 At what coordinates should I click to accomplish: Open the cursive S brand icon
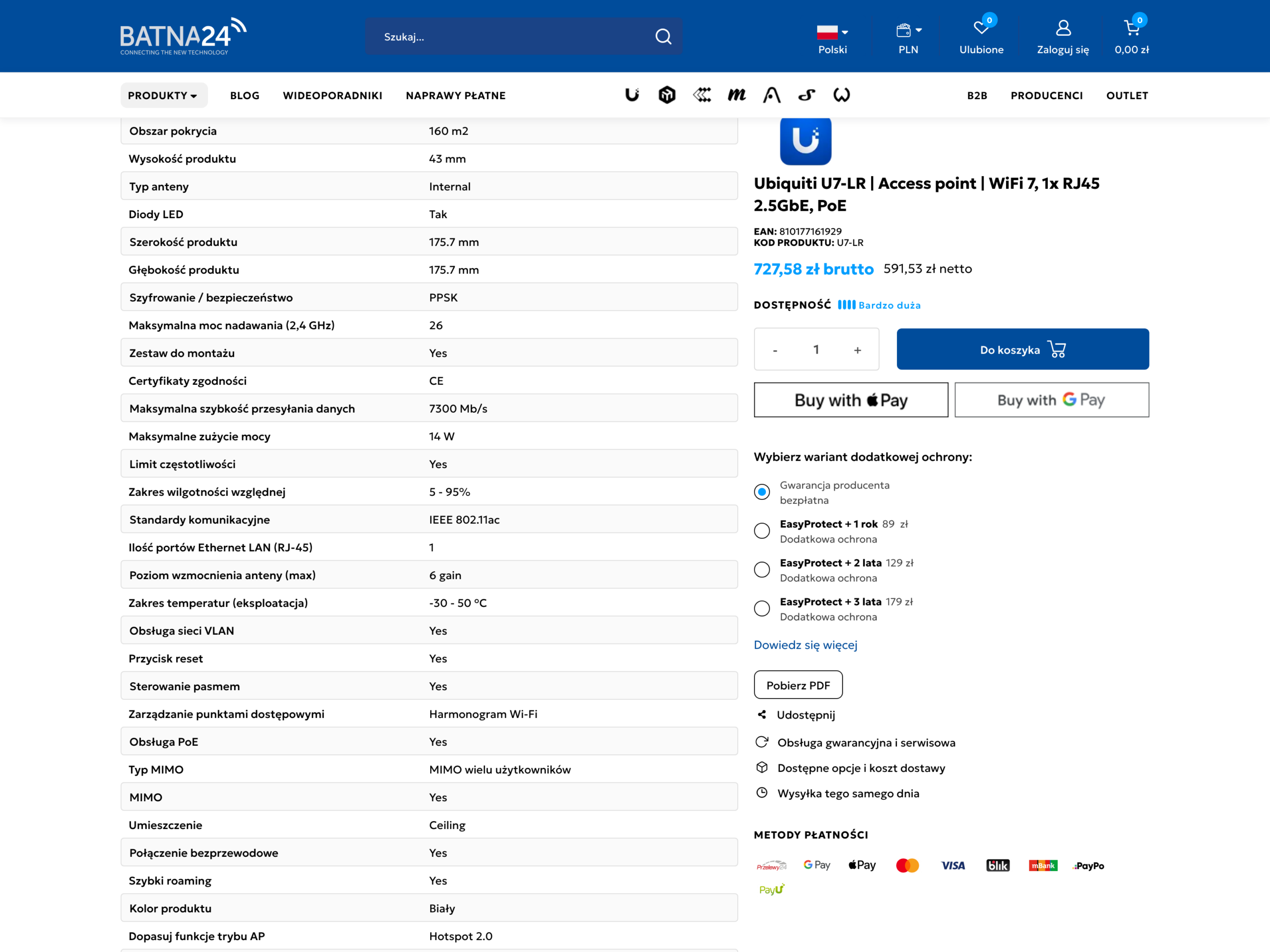(807, 95)
